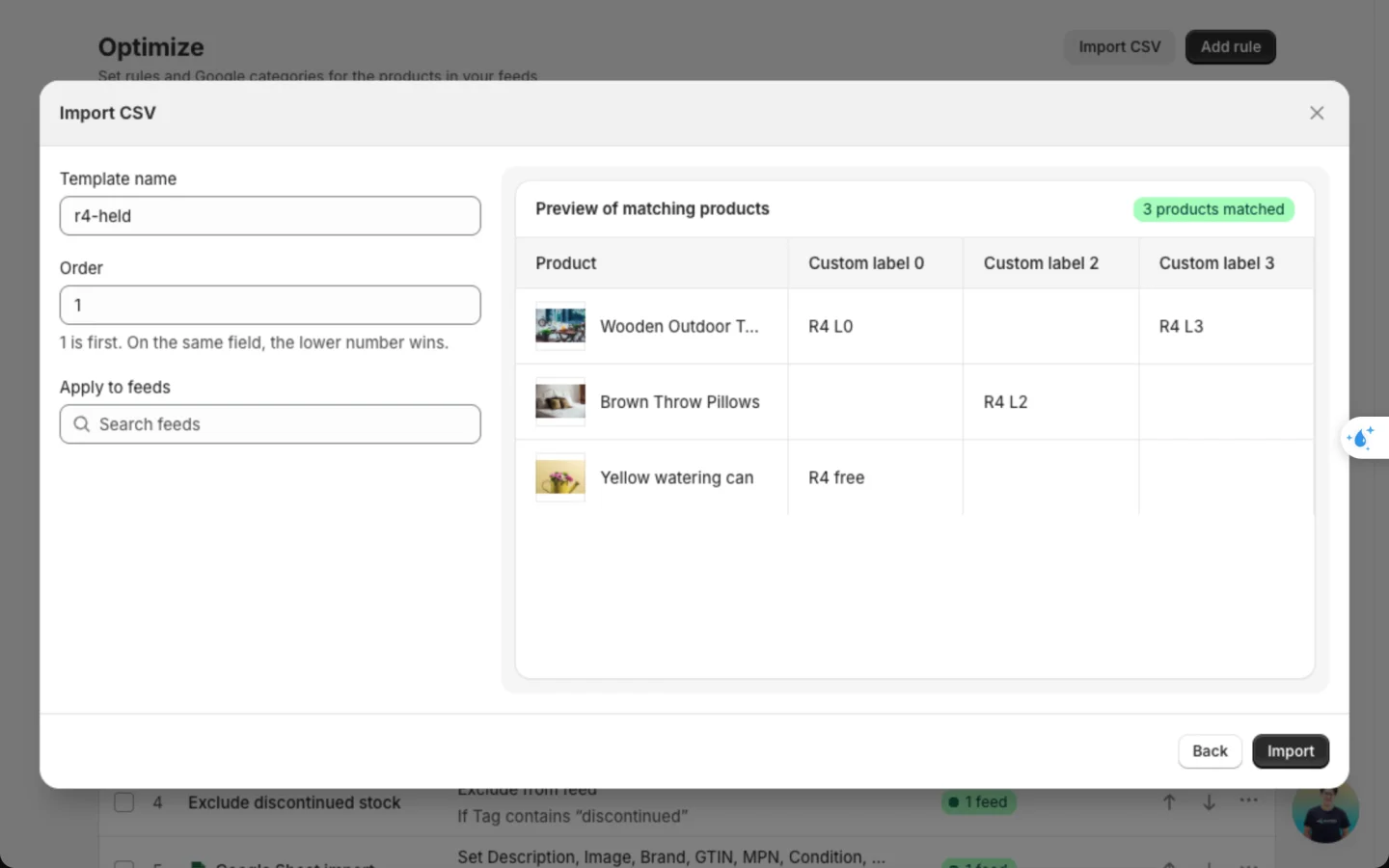Image resolution: width=1389 pixels, height=868 pixels.
Task: Click 'Exclude discontinued stock' rule name
Action: (x=294, y=802)
